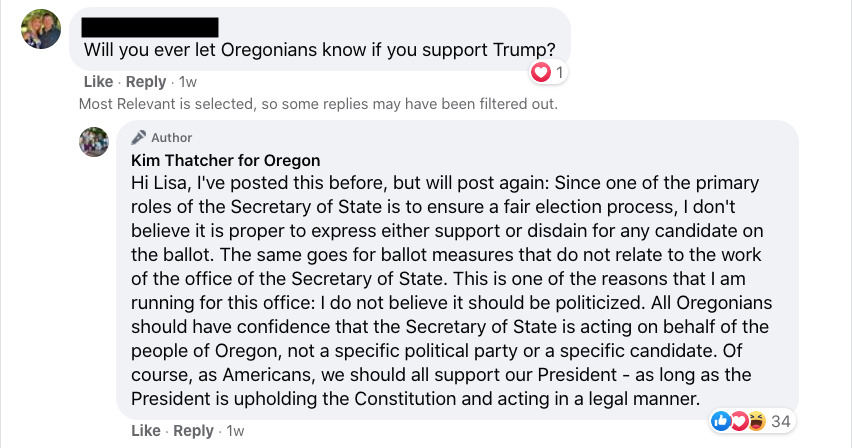Screen dimensions: 852x448
Task: Like Kim Thatcher for Oregon's reply
Action: coord(146,431)
